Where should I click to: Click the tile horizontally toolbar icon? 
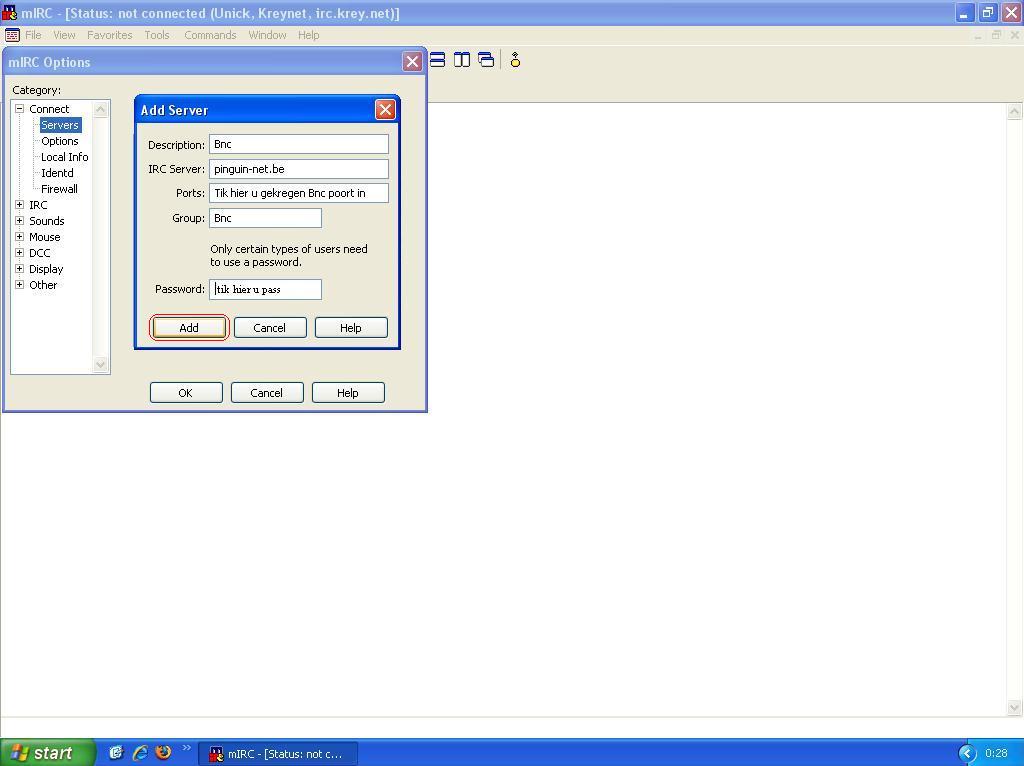pyautogui.click(x=438, y=60)
